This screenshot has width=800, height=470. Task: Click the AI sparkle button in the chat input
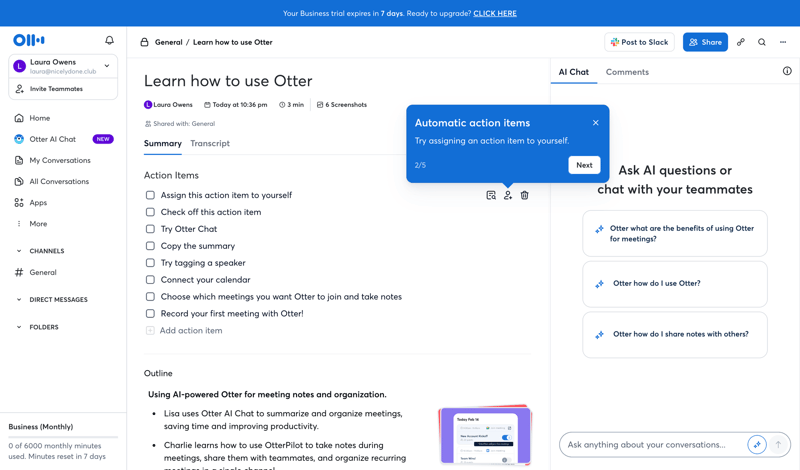coord(757,444)
